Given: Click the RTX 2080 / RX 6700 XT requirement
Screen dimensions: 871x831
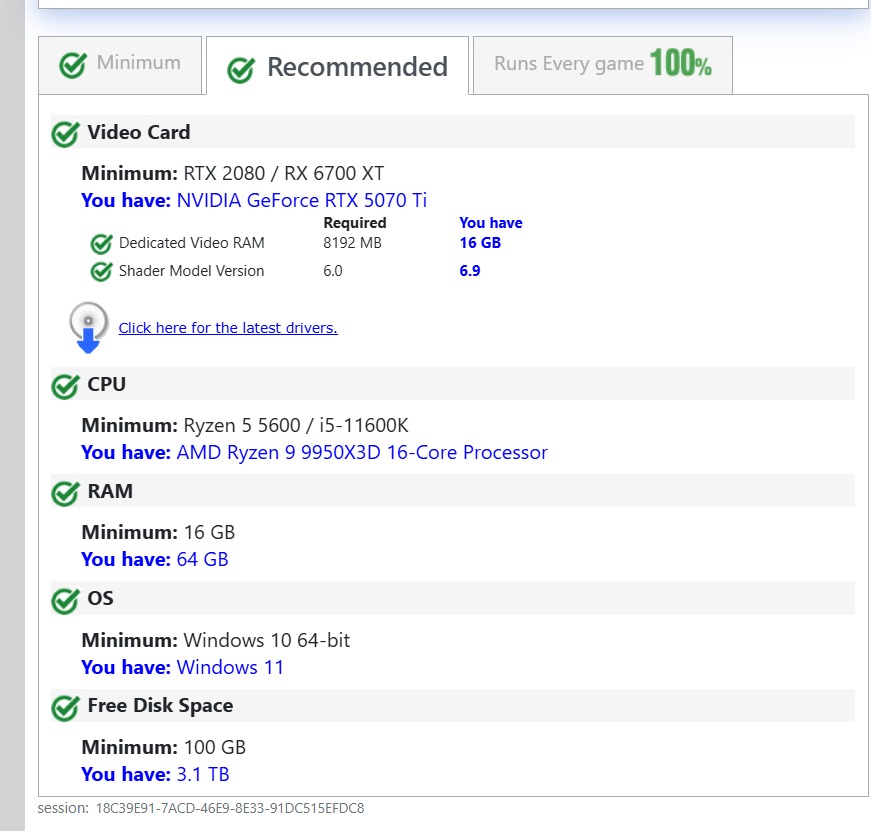Looking at the screenshot, I should (x=284, y=173).
